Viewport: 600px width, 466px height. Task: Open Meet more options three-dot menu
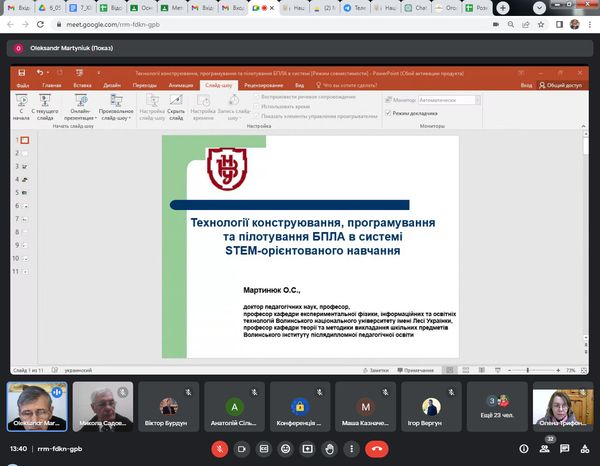[351, 449]
